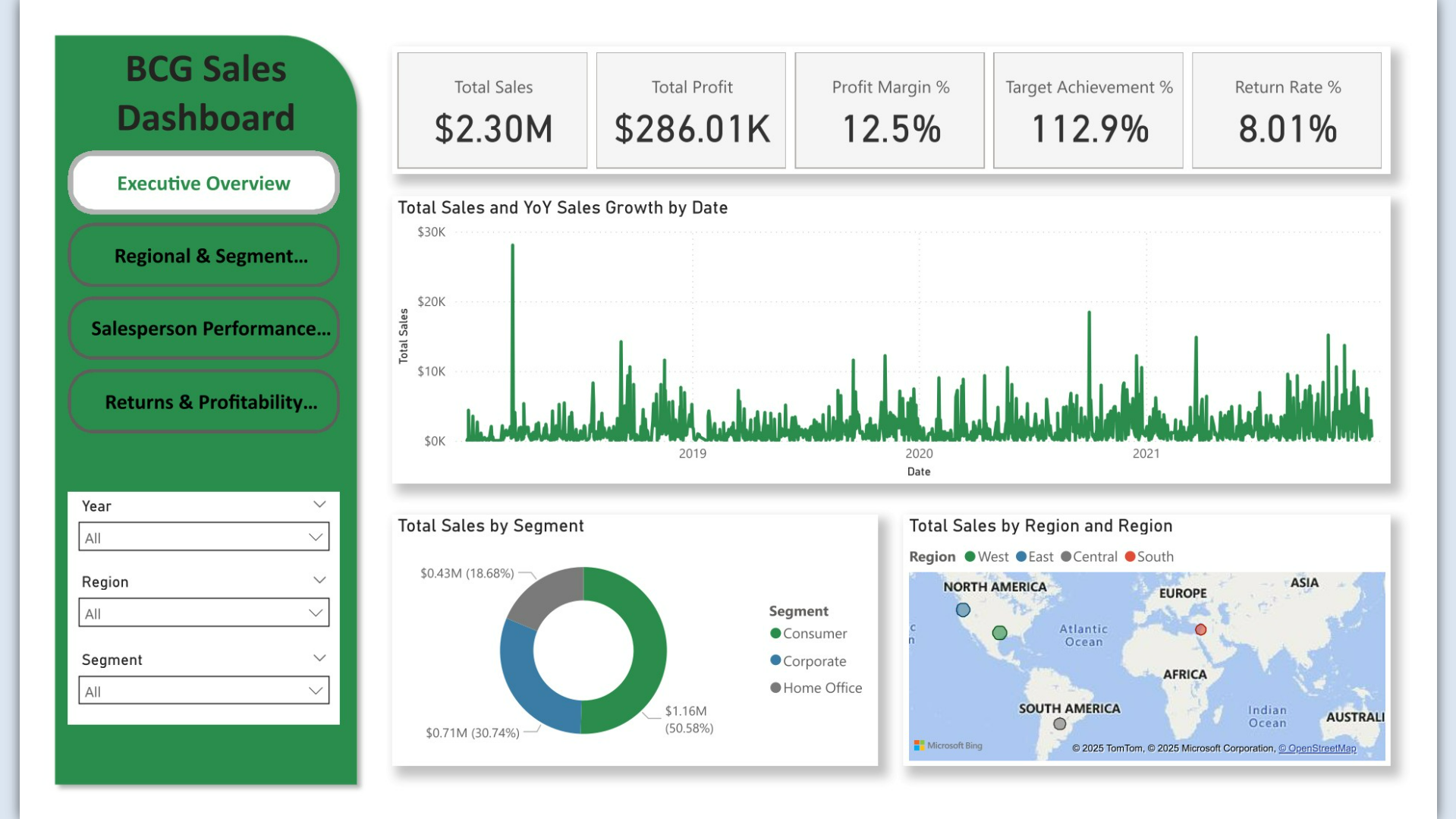Click the South region red map bubble

(x=1200, y=629)
